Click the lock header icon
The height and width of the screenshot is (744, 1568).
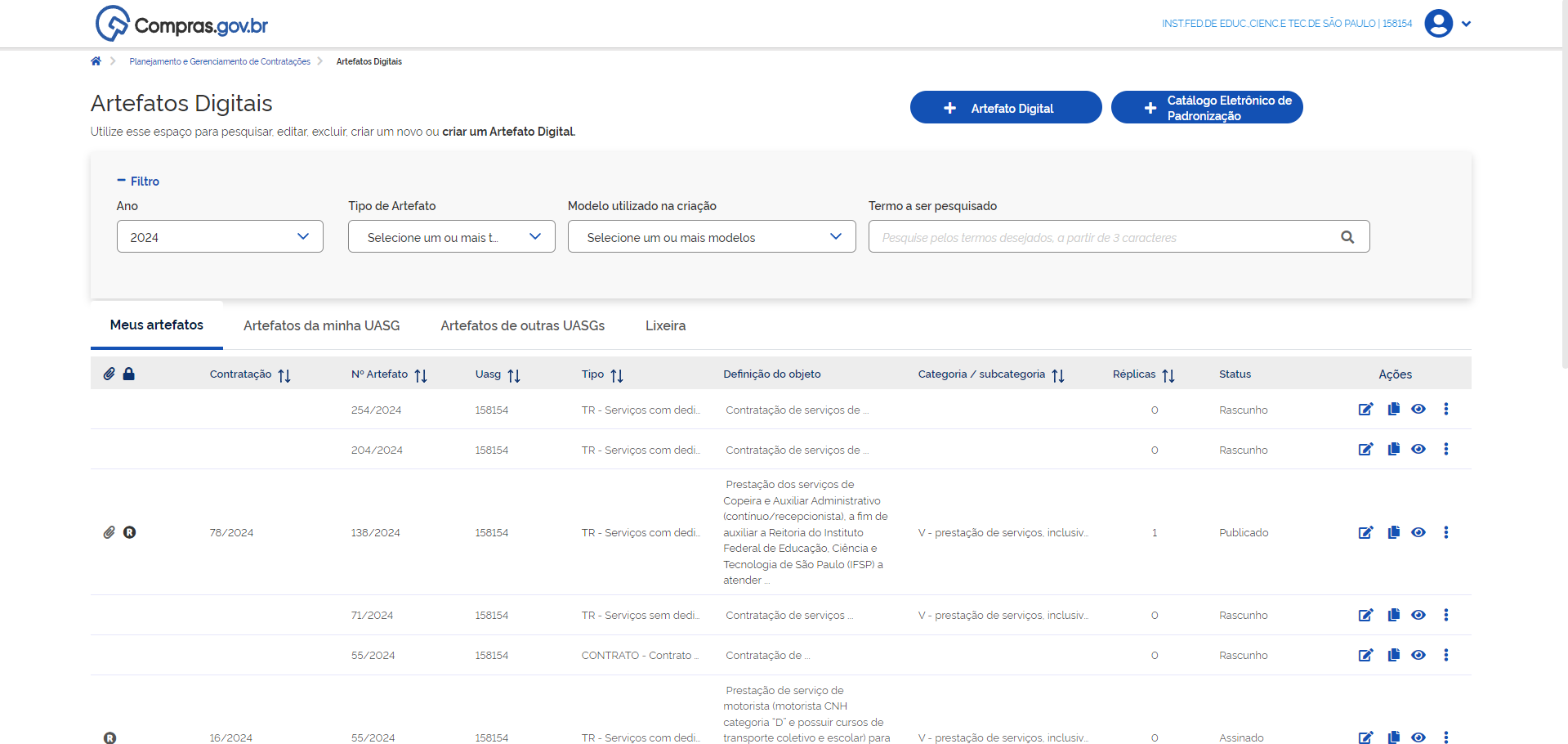(129, 374)
